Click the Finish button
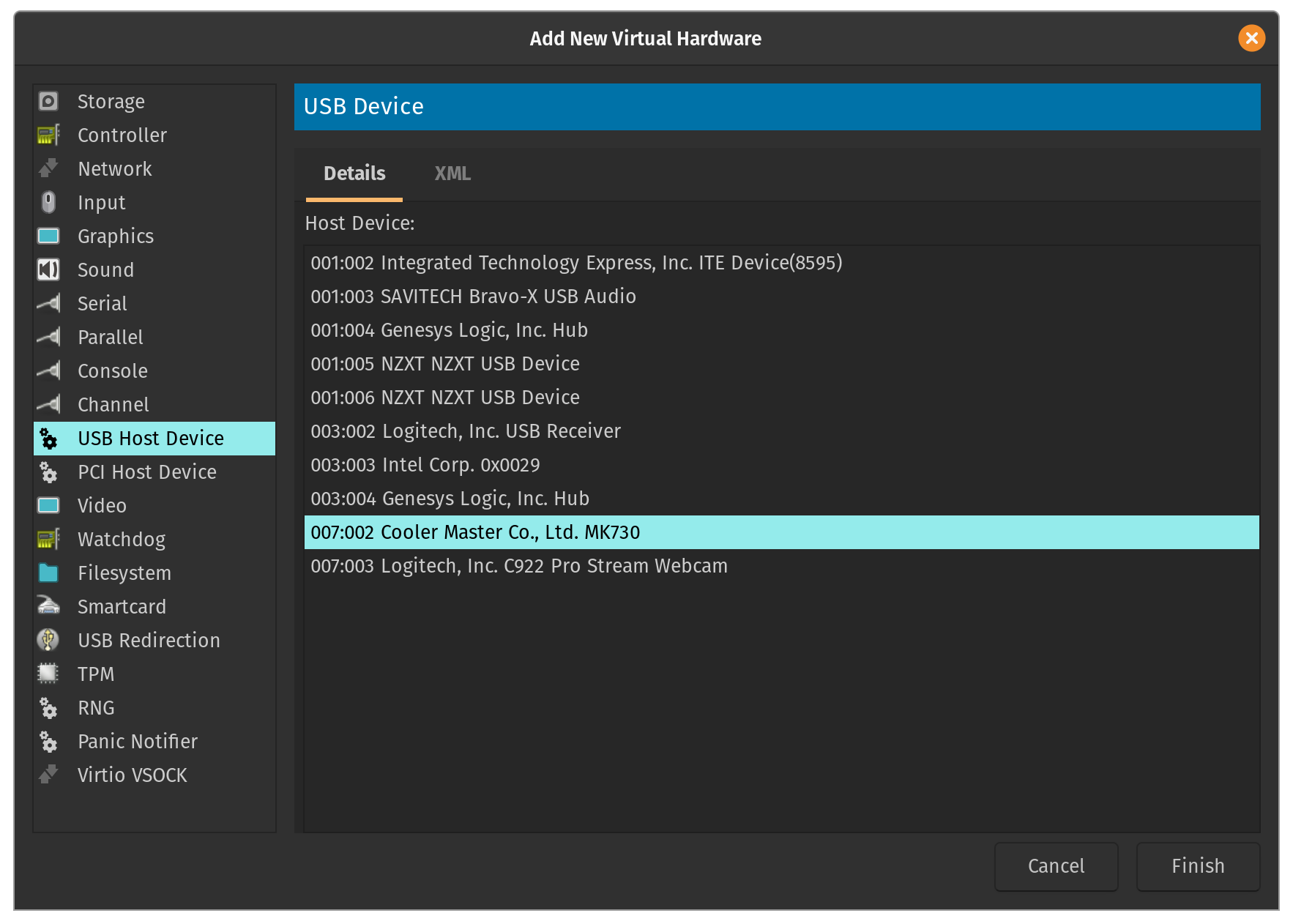1293x924 pixels. coord(1198,866)
